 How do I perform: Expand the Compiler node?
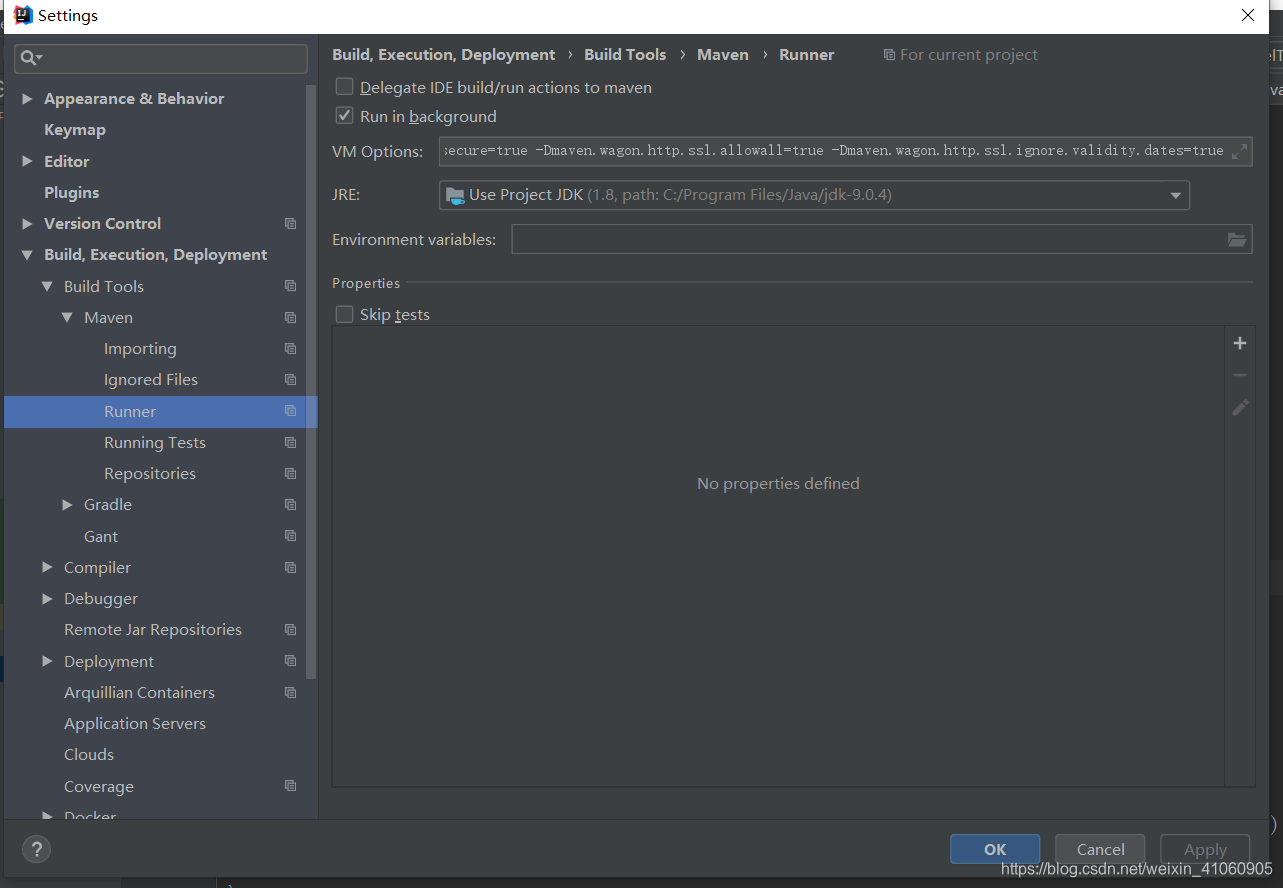click(47, 567)
